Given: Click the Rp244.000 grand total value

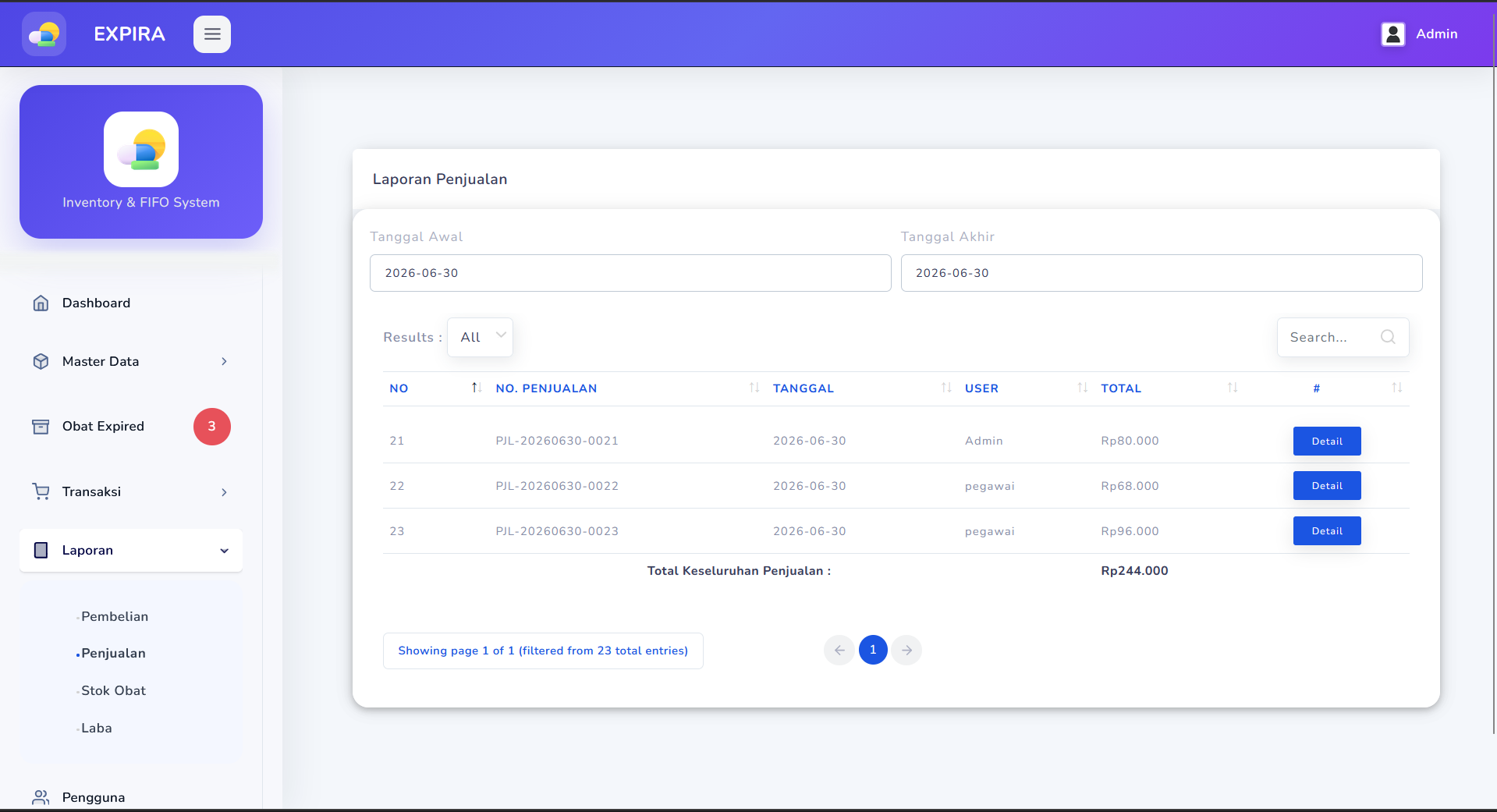Looking at the screenshot, I should tap(1134, 571).
